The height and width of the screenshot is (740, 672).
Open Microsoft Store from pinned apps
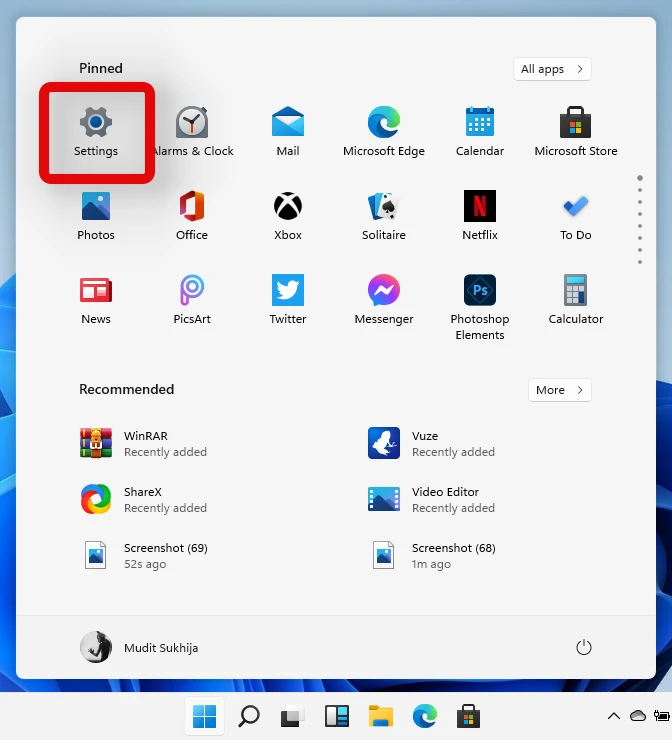[576, 132]
